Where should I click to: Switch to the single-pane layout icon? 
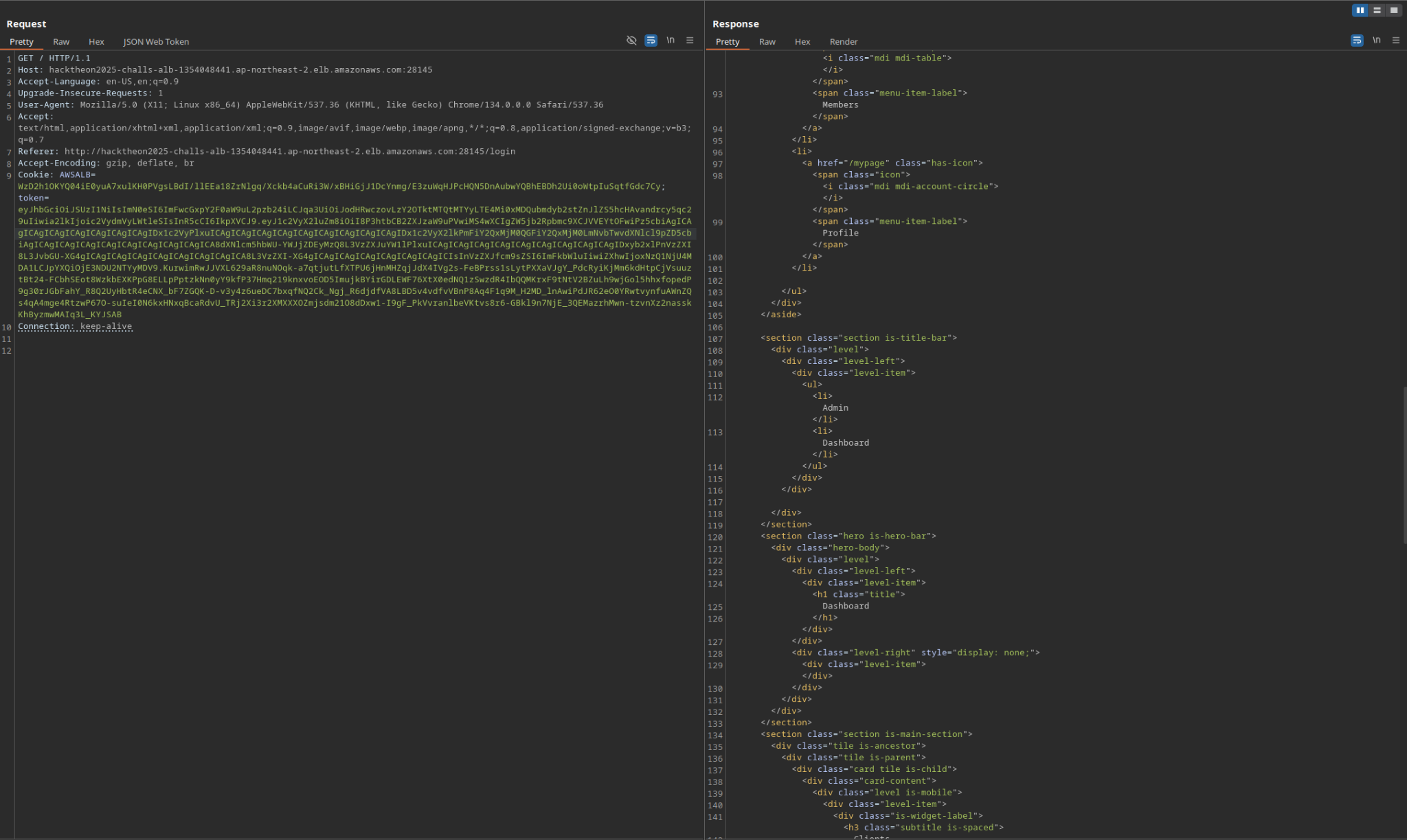[1394, 10]
